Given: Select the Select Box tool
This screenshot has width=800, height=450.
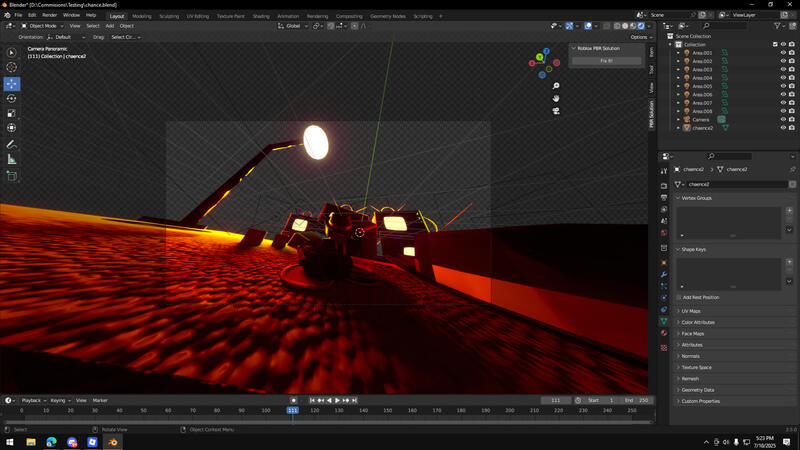Looking at the screenshot, I should [11, 52].
